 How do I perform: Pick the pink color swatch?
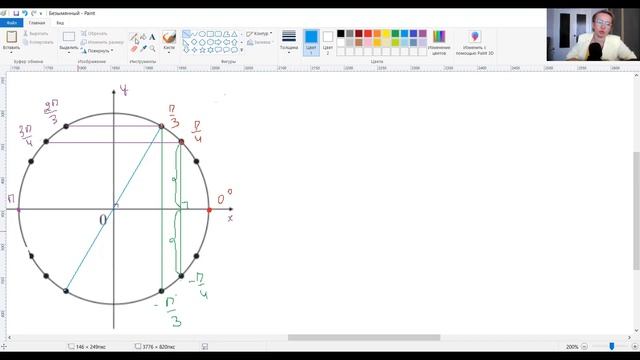368,42
